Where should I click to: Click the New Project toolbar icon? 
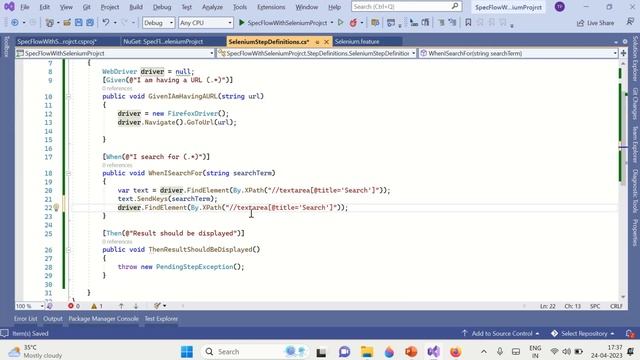[50, 23]
